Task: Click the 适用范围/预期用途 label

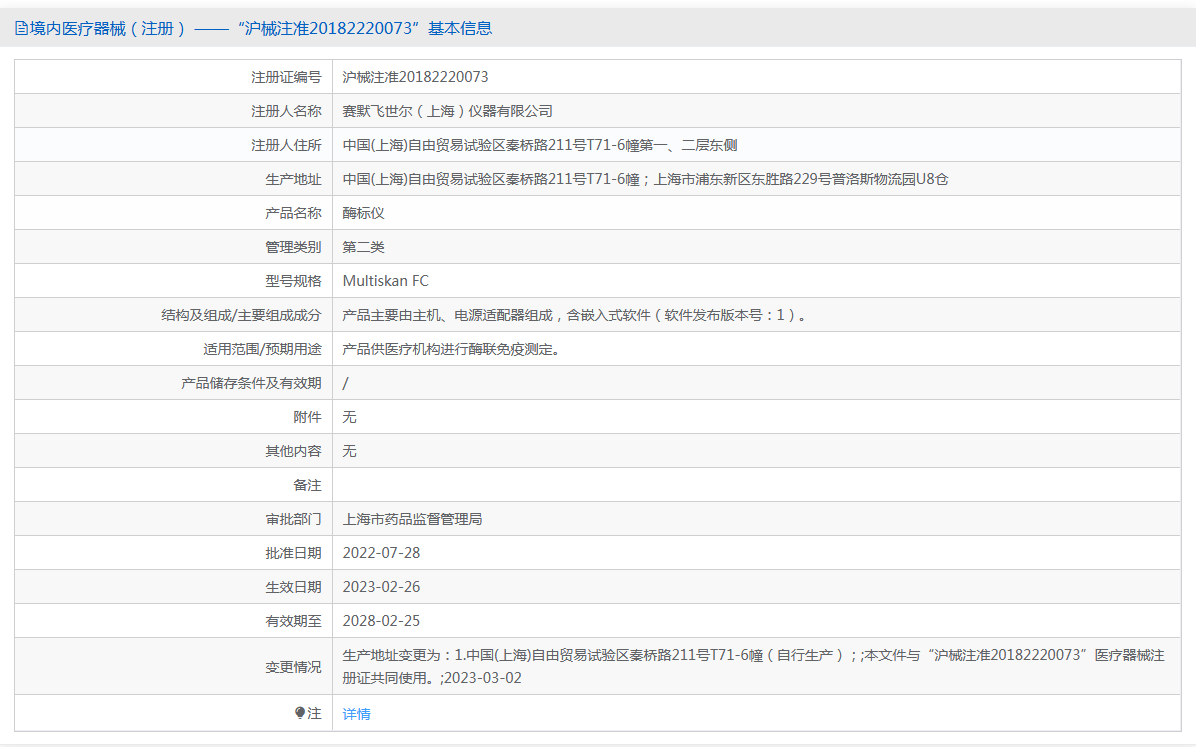Action: [262, 349]
